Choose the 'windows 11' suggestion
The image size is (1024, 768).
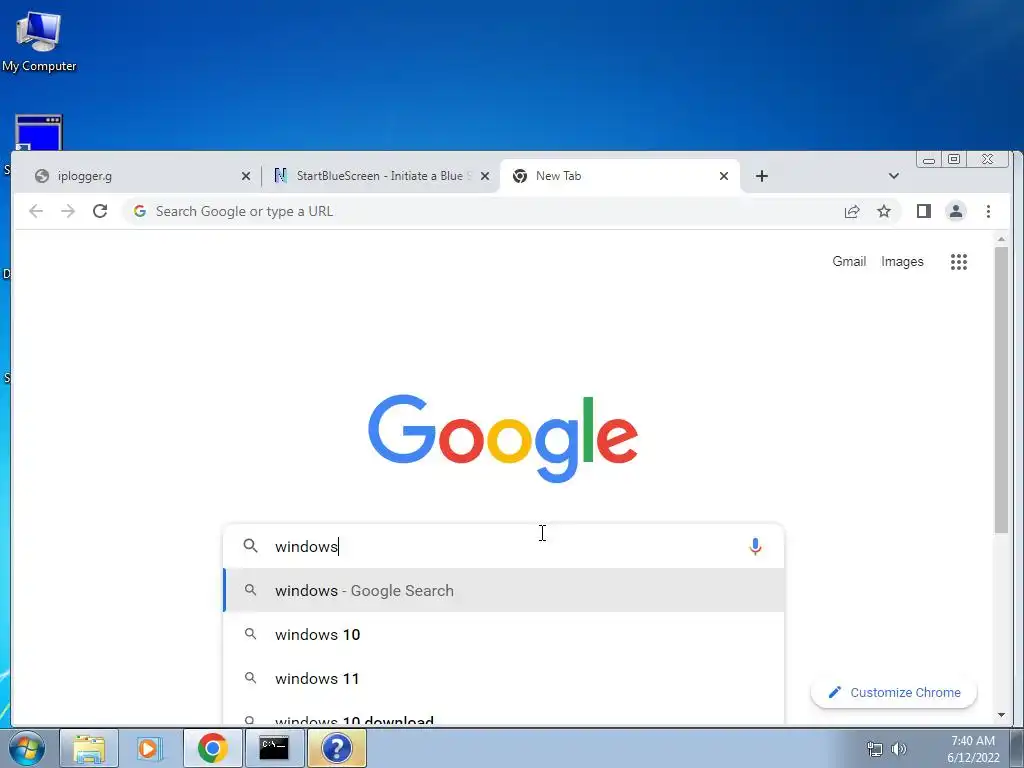[503, 679]
